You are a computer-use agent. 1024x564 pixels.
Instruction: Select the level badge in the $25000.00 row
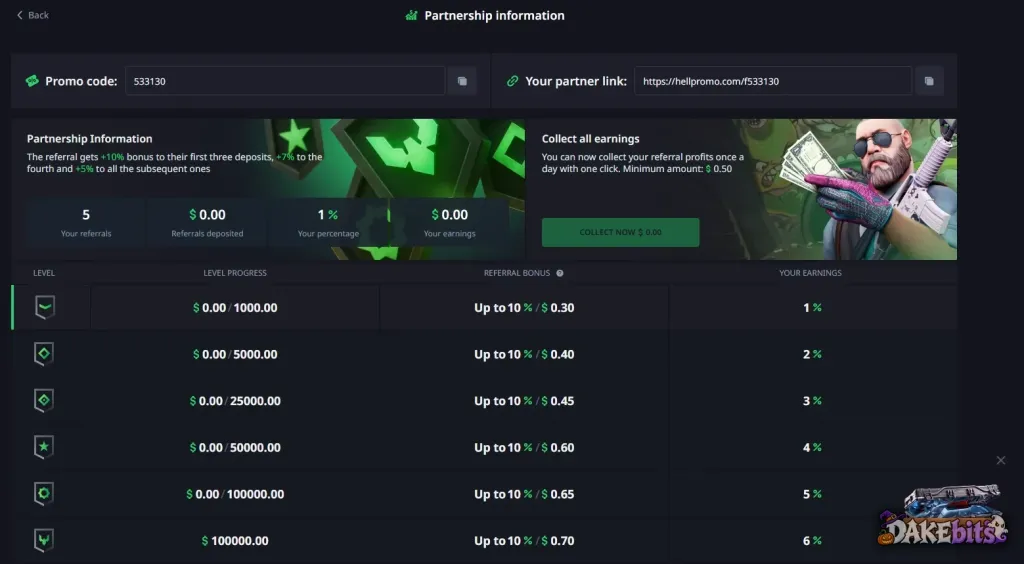44,400
